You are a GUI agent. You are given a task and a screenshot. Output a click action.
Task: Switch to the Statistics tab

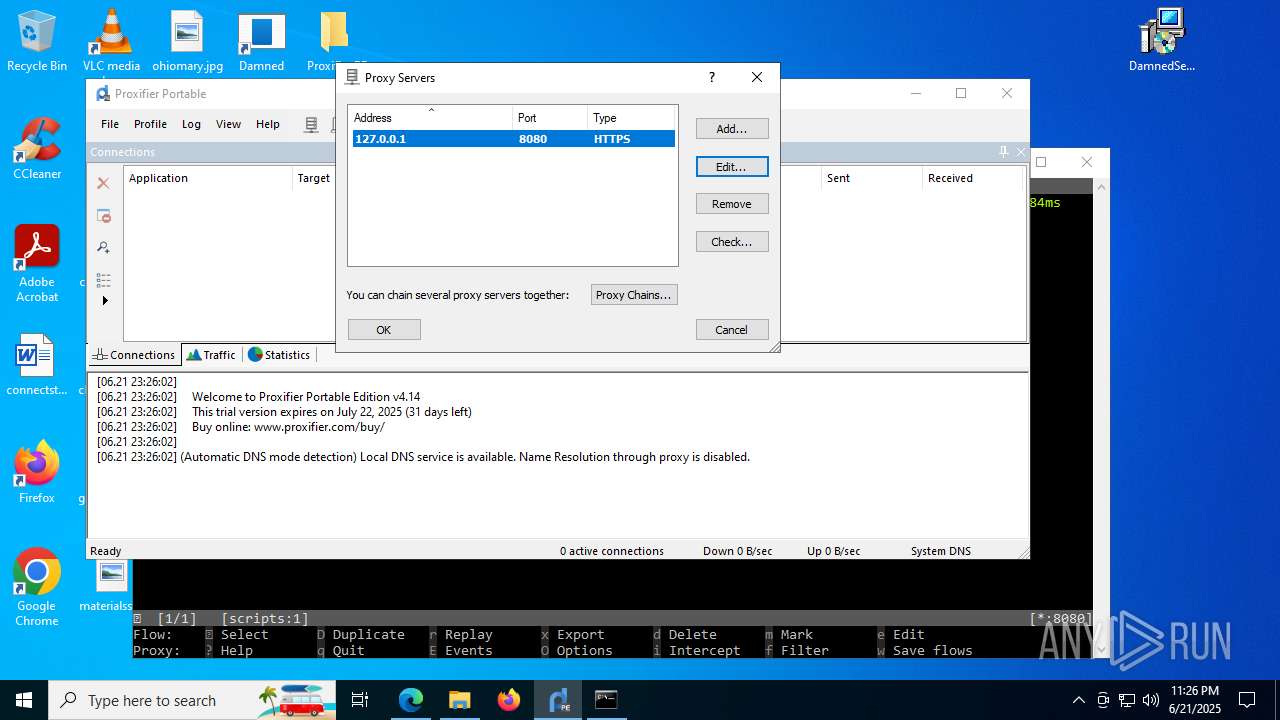click(x=279, y=355)
